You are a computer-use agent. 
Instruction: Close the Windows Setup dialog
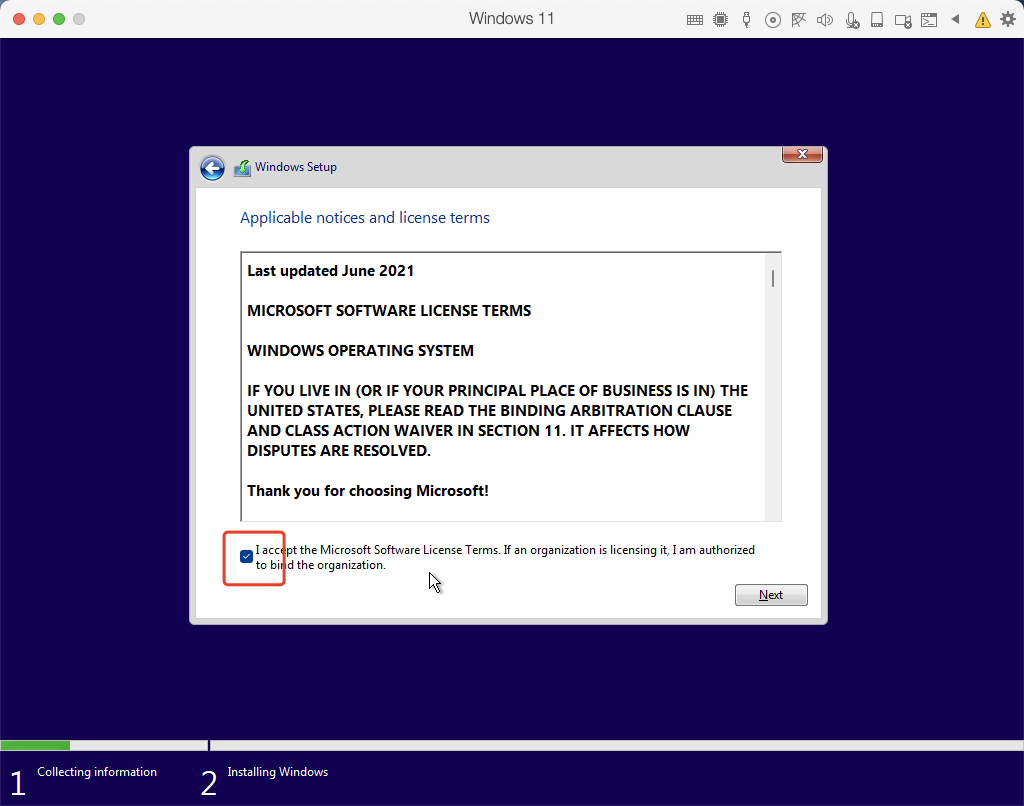(x=802, y=154)
